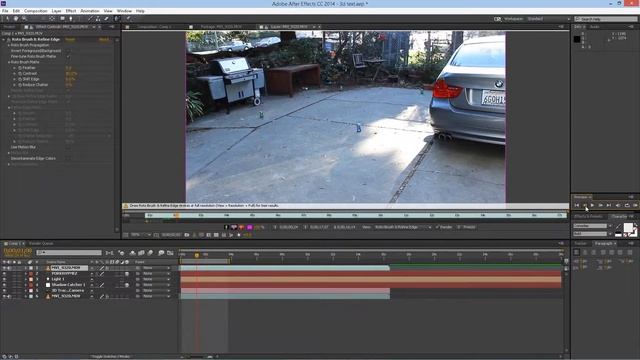Open the Window menu
This screenshot has width=640, height=360.
click(x=124, y=11)
